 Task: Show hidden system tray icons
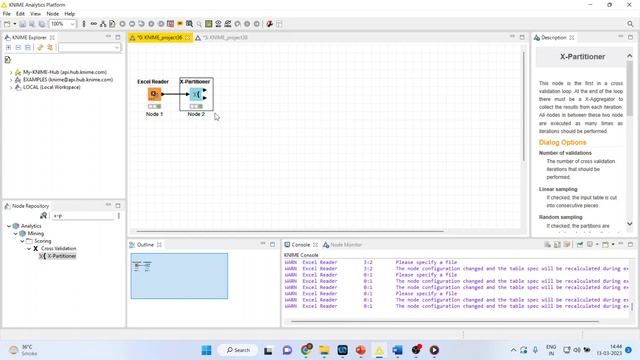[513, 350]
